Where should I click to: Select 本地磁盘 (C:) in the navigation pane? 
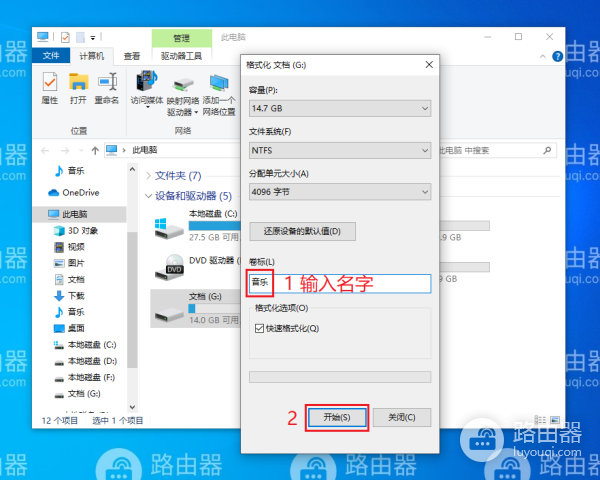[x=85, y=344]
